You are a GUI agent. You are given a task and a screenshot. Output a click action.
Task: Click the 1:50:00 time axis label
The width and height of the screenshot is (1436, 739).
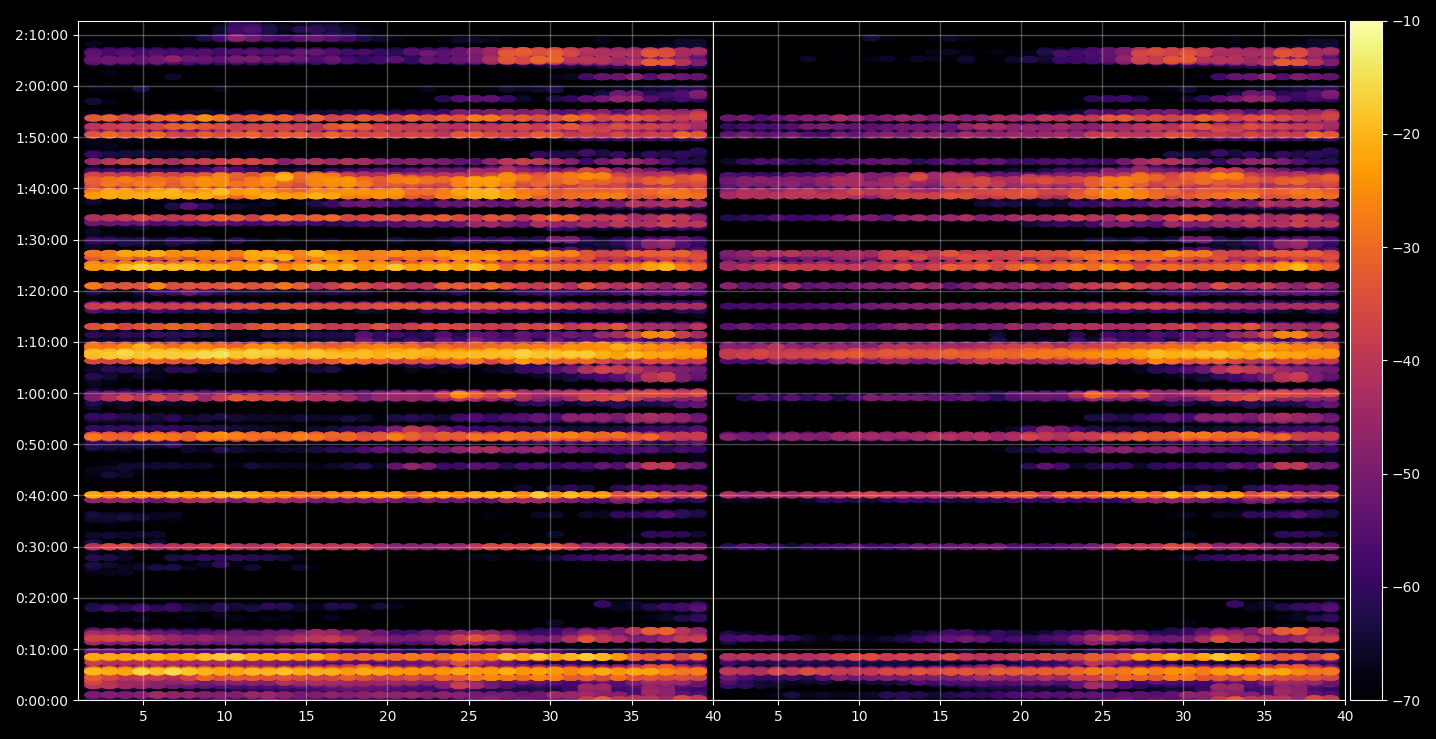click(42, 137)
